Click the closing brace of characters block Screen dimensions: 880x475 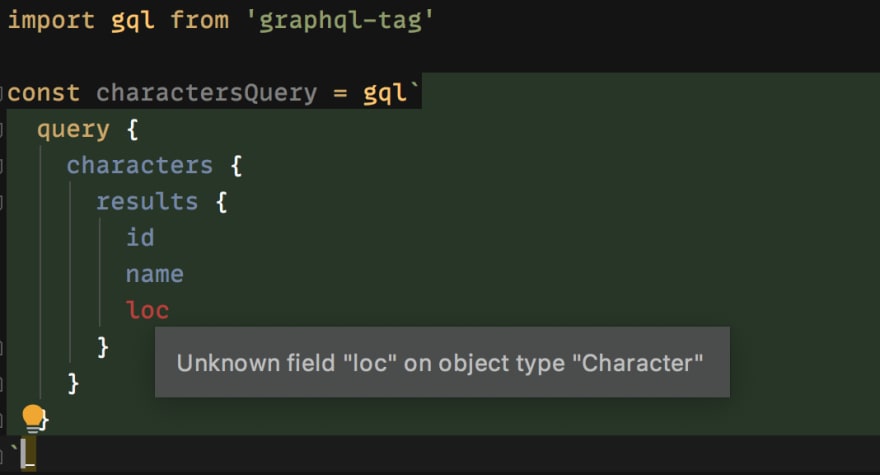pos(74,383)
